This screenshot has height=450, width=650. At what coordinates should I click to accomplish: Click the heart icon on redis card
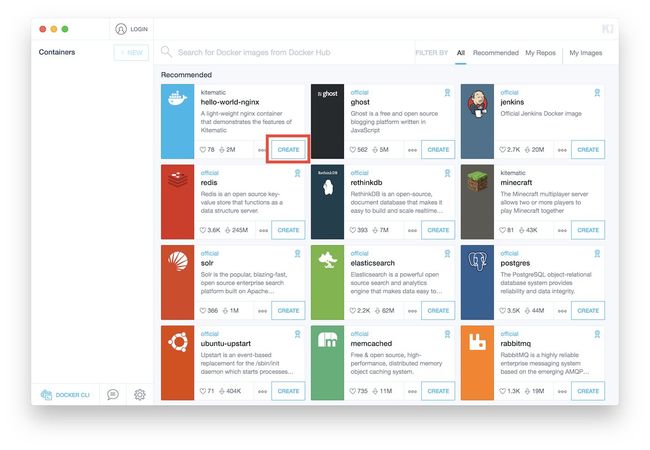click(x=201, y=230)
